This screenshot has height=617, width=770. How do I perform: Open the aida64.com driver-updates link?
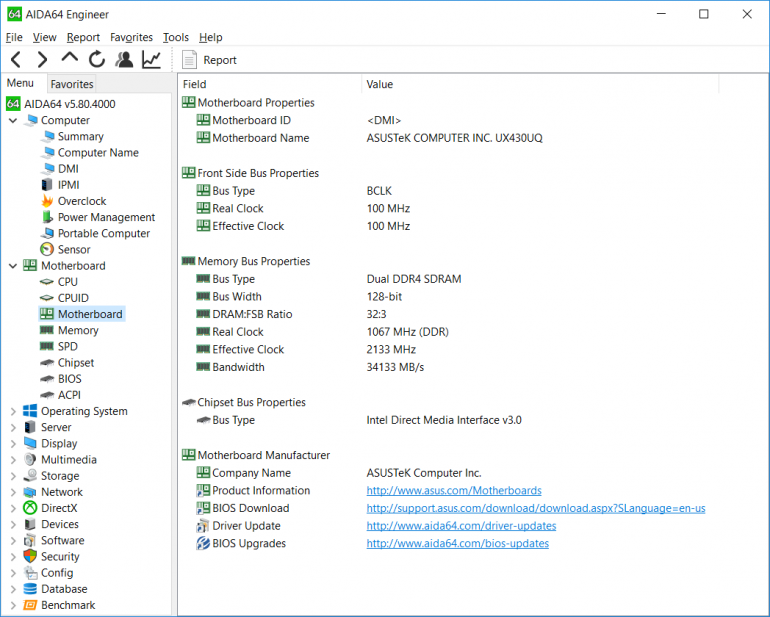click(461, 526)
